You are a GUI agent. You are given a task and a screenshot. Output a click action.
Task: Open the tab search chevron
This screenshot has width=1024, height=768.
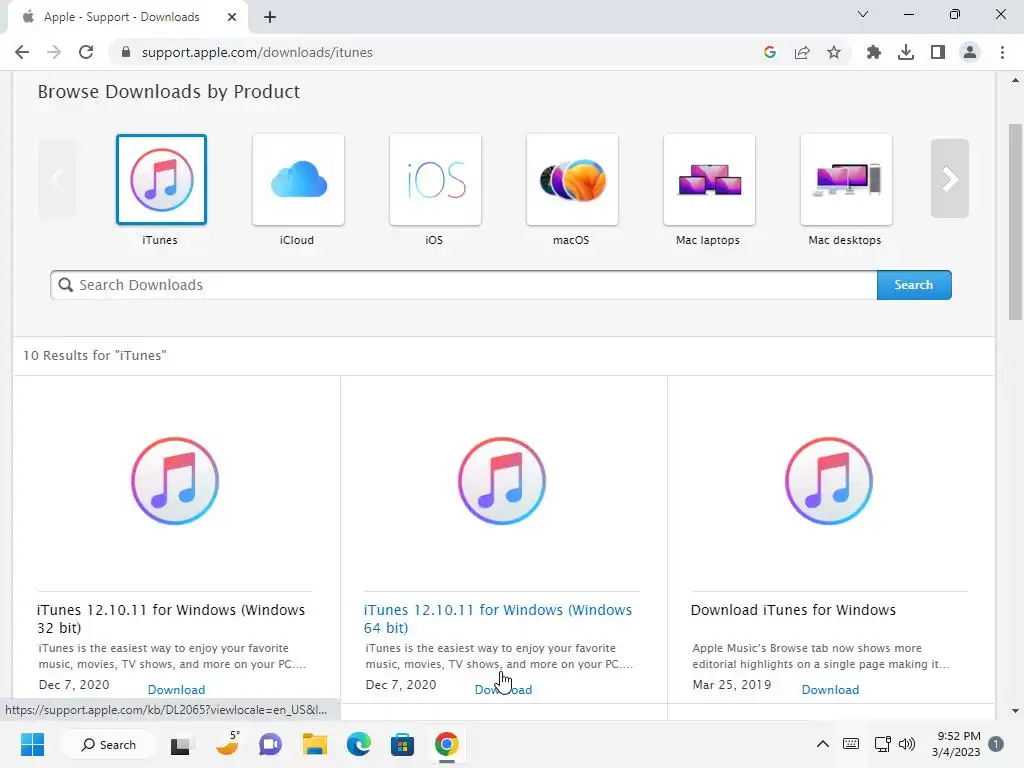click(x=863, y=14)
